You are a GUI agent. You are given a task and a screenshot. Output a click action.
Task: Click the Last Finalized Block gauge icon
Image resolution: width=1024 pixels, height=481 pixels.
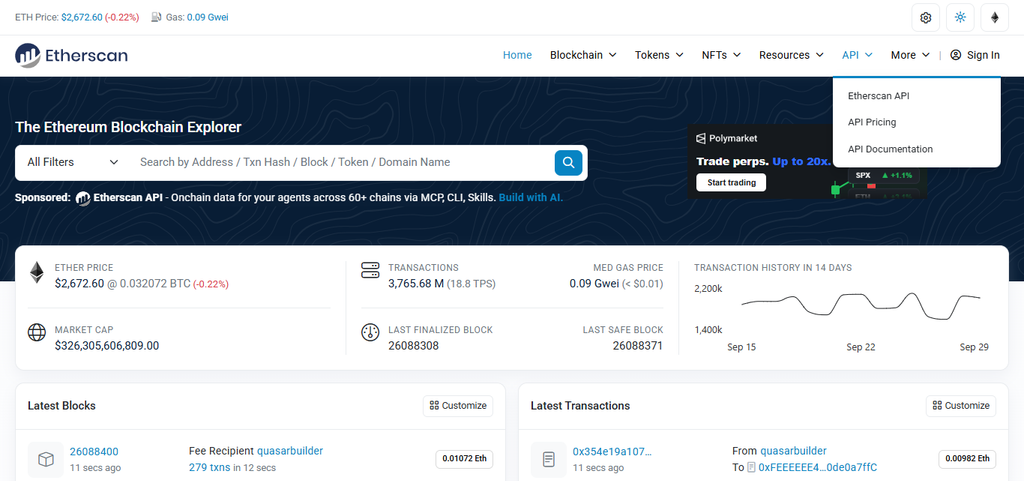point(370,332)
